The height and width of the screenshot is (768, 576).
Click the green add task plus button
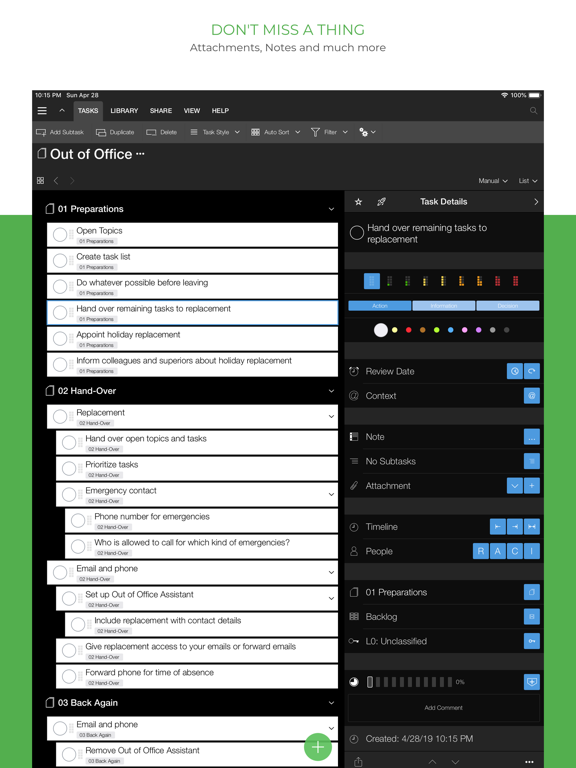click(x=318, y=747)
